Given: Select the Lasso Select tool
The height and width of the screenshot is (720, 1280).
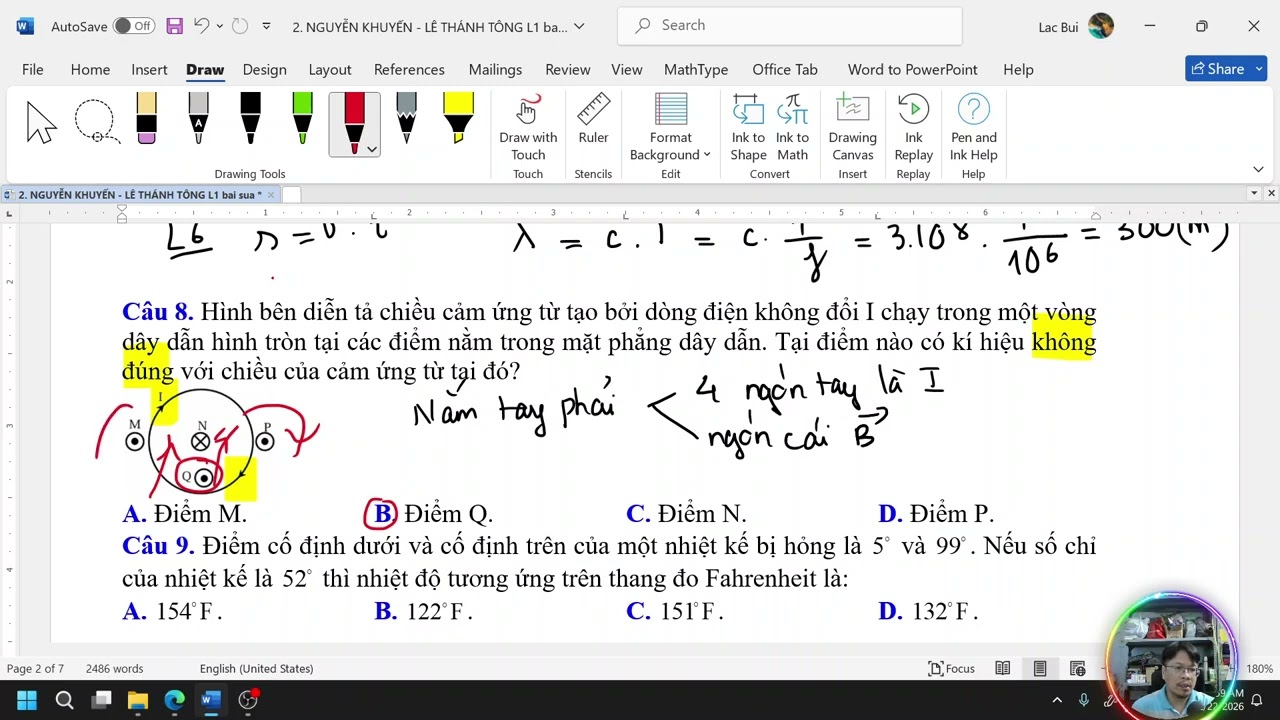Looking at the screenshot, I should coord(96,122).
